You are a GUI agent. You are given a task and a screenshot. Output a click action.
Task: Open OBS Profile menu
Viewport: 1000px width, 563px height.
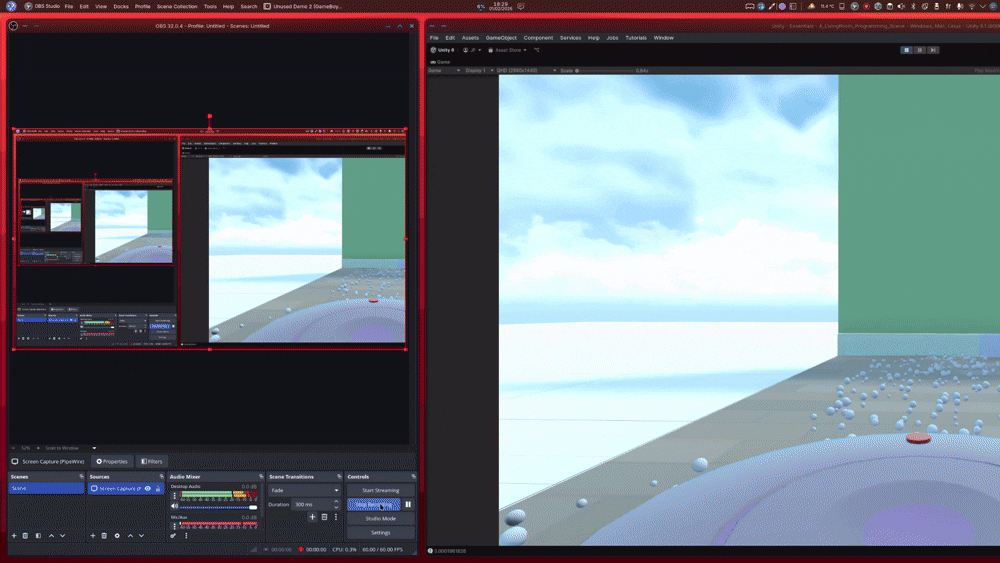click(x=142, y=6)
